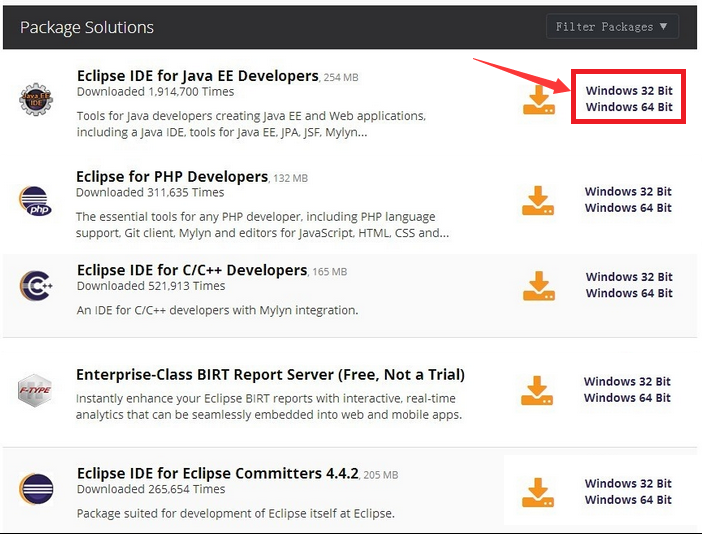Click the PHP Developers package icon
This screenshot has height=534, width=702.
pyautogui.click(x=35, y=201)
